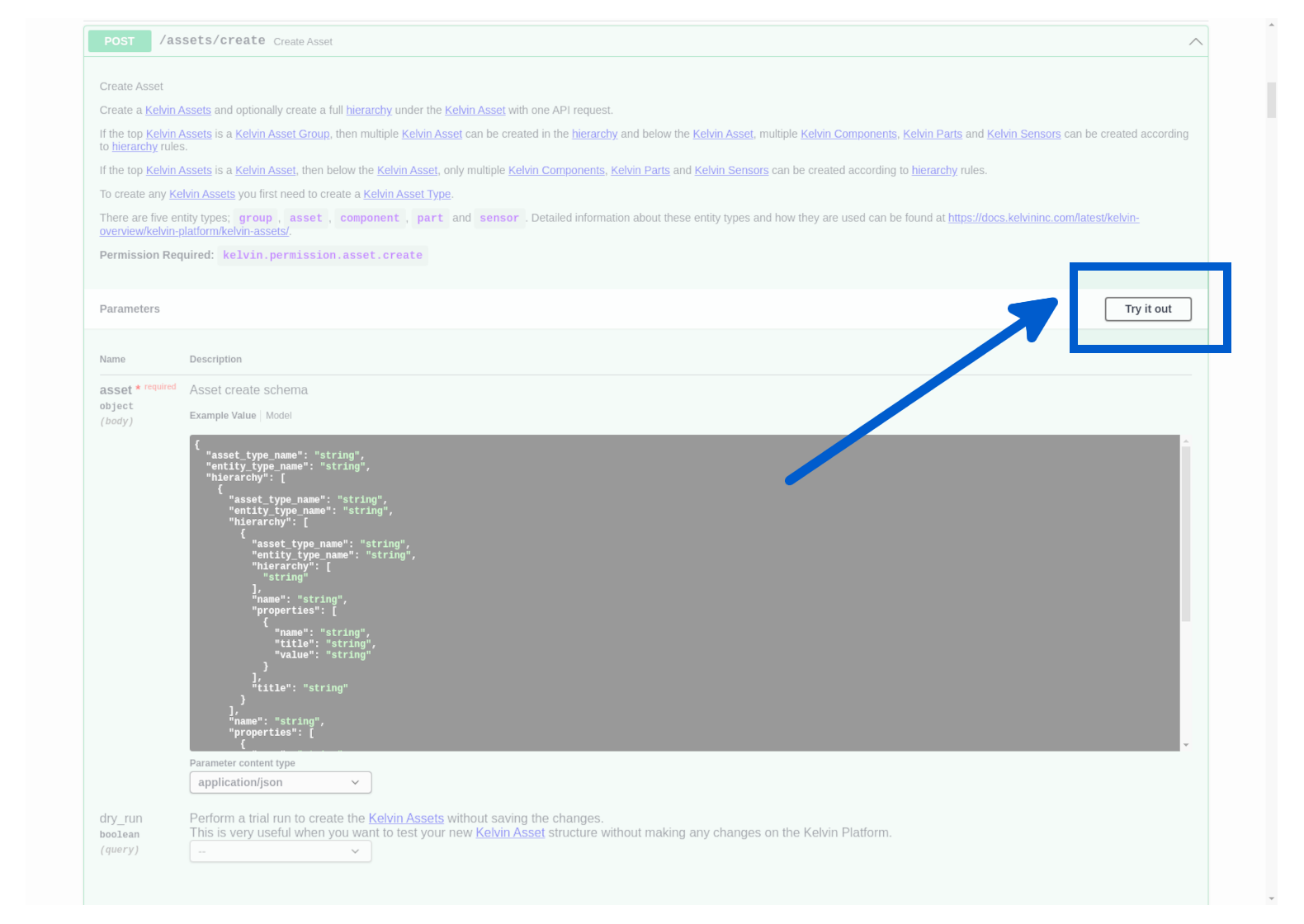Follow the docs.kelvininc.com documentation URL
Viewport: 1304px width, 924px height.
[1042, 218]
